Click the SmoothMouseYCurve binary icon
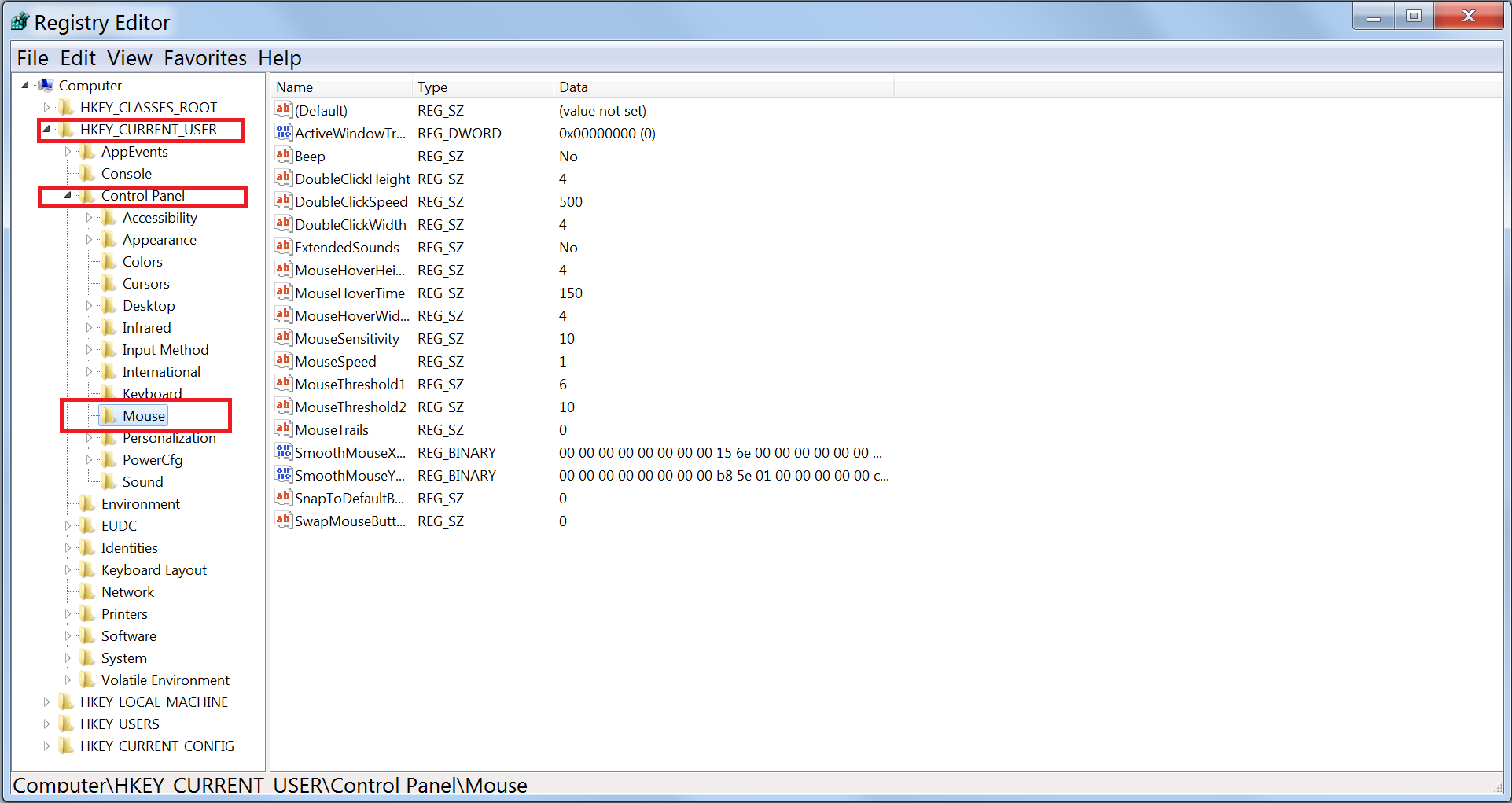The width and height of the screenshot is (1512, 803). tap(284, 474)
